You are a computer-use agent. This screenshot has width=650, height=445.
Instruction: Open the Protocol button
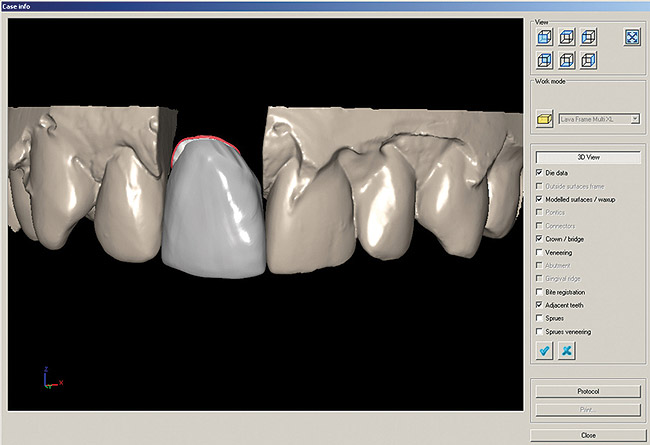pyautogui.click(x=588, y=391)
